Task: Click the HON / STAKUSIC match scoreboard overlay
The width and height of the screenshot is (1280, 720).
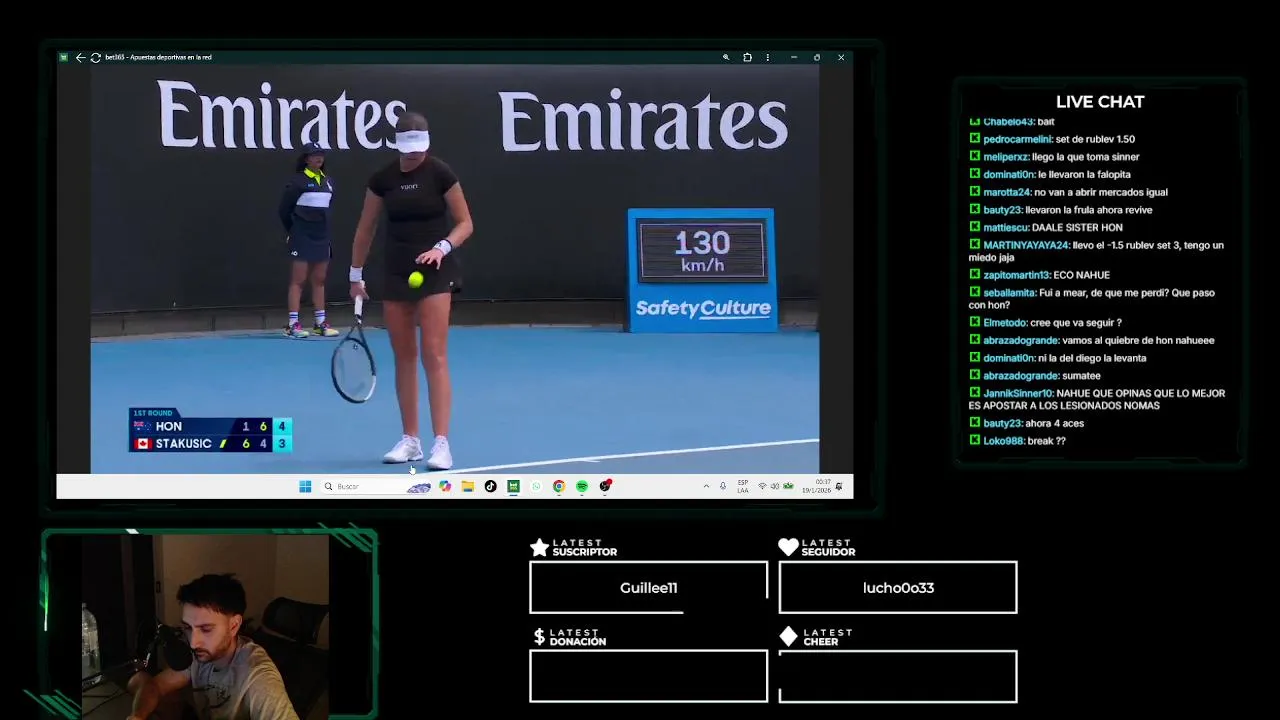Action: point(210,430)
